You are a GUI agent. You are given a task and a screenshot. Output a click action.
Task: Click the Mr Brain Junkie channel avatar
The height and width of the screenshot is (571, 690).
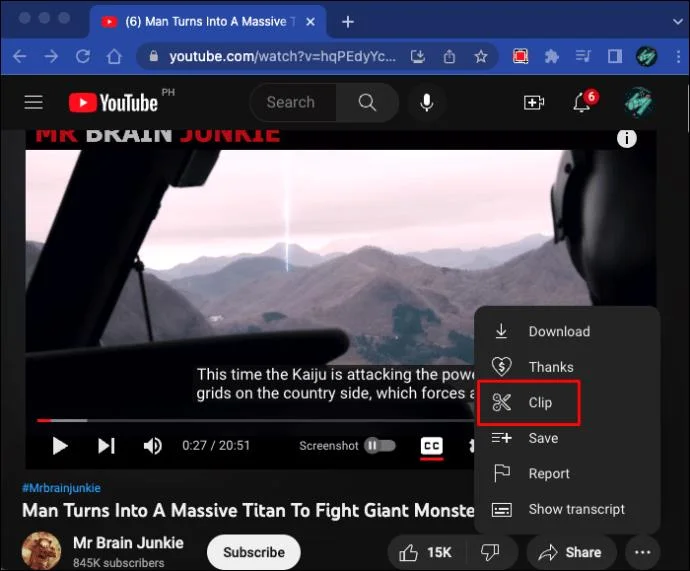(41, 551)
